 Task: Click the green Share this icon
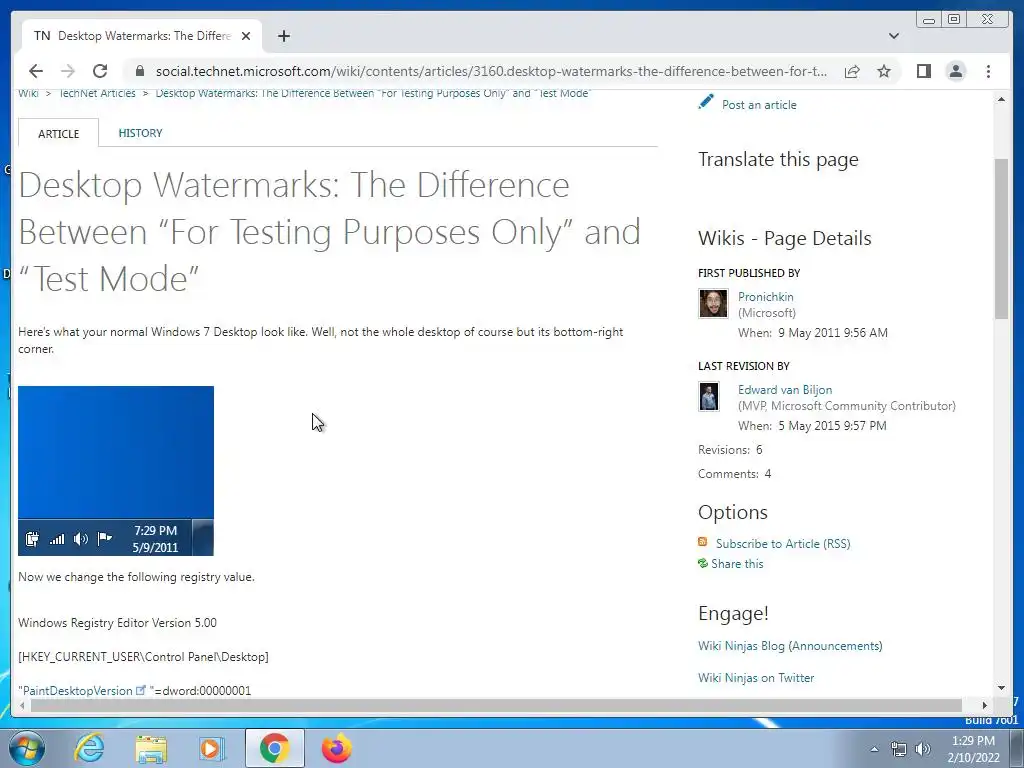(703, 563)
